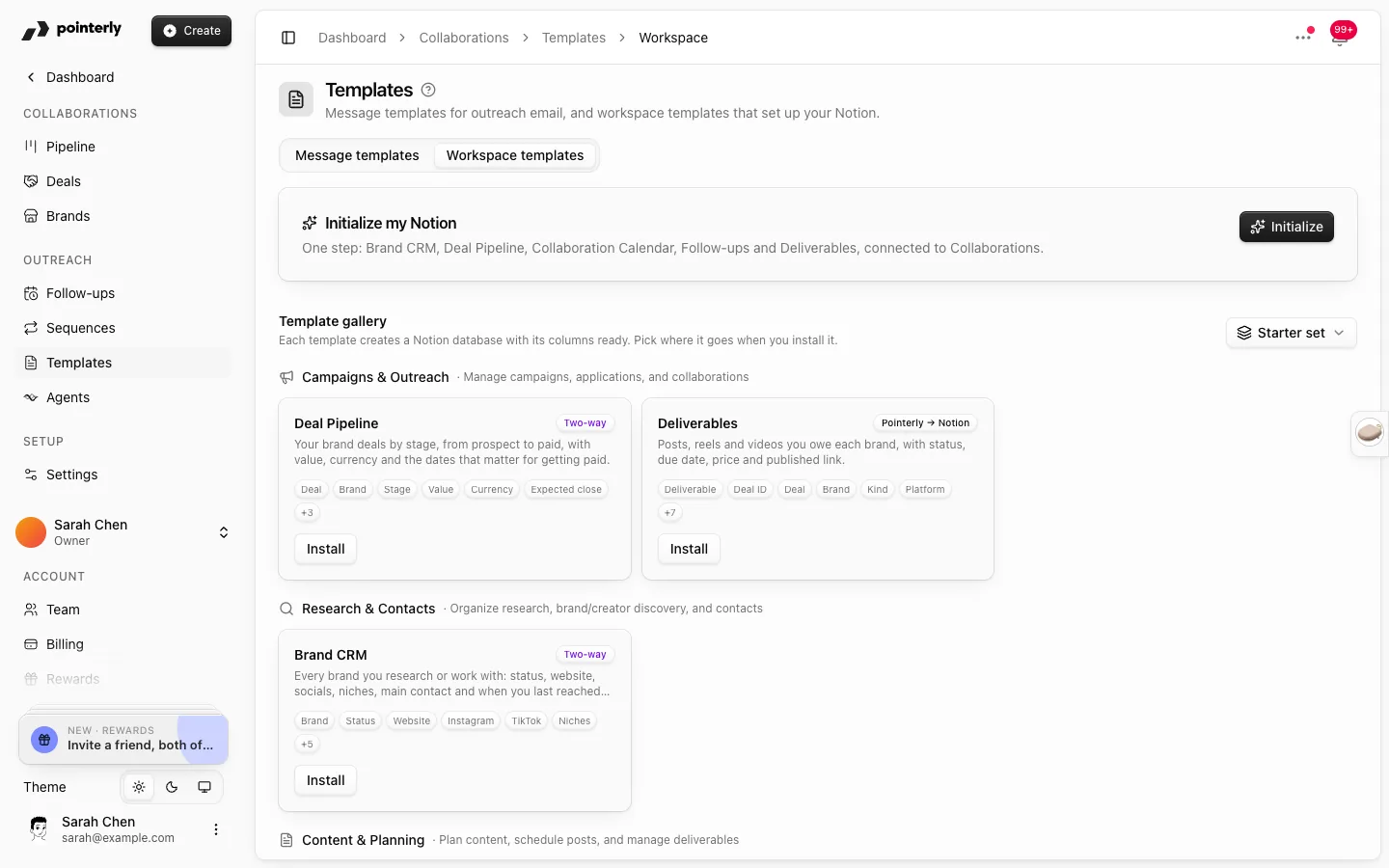The width and height of the screenshot is (1389, 868).
Task: Navigate to Sequences in the sidebar
Action: pos(123,328)
